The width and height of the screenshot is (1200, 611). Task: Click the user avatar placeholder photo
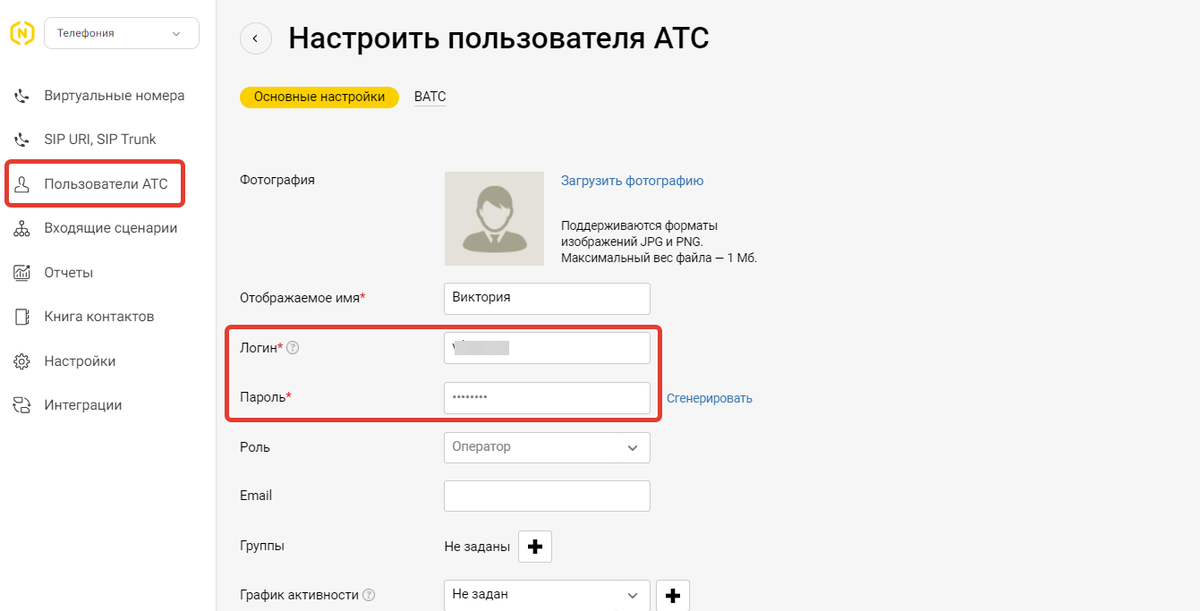point(494,219)
